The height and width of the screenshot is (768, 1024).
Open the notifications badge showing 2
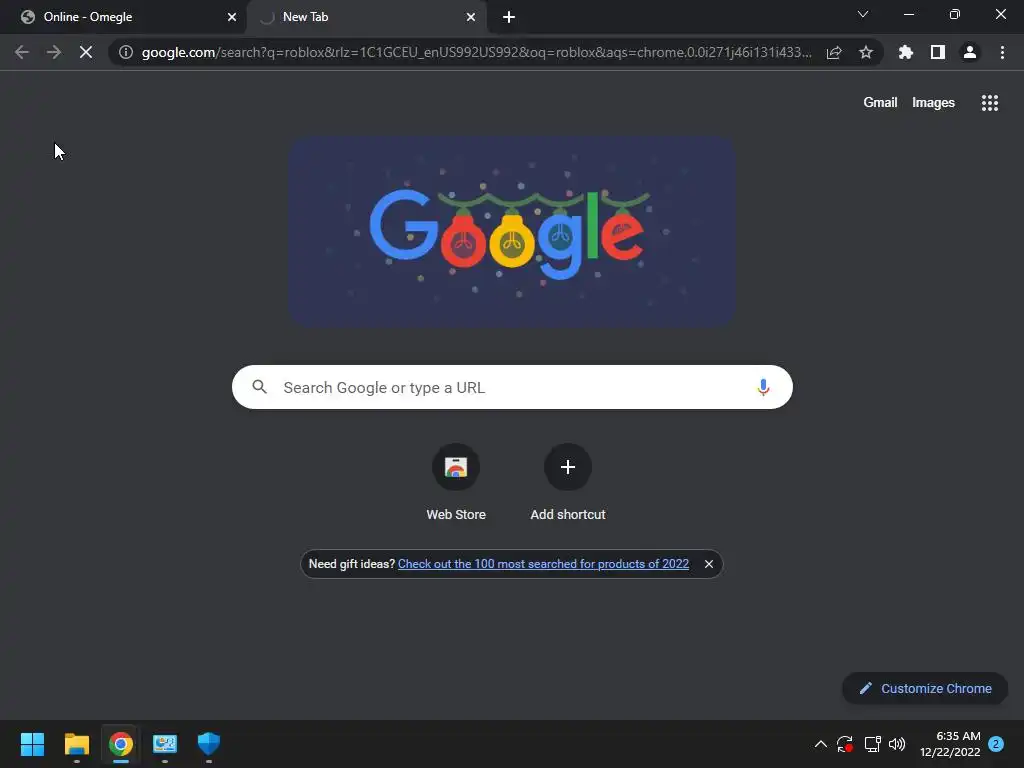pyautogui.click(x=996, y=744)
